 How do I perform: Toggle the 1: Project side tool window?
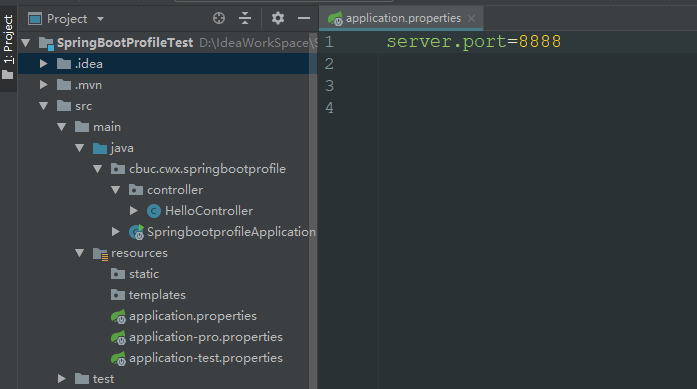click(x=8, y=47)
